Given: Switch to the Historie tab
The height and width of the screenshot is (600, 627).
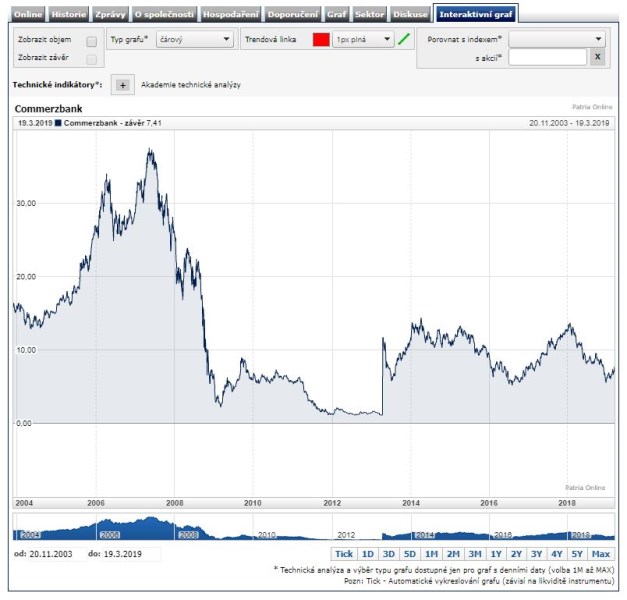Looking at the screenshot, I should 69,14.
